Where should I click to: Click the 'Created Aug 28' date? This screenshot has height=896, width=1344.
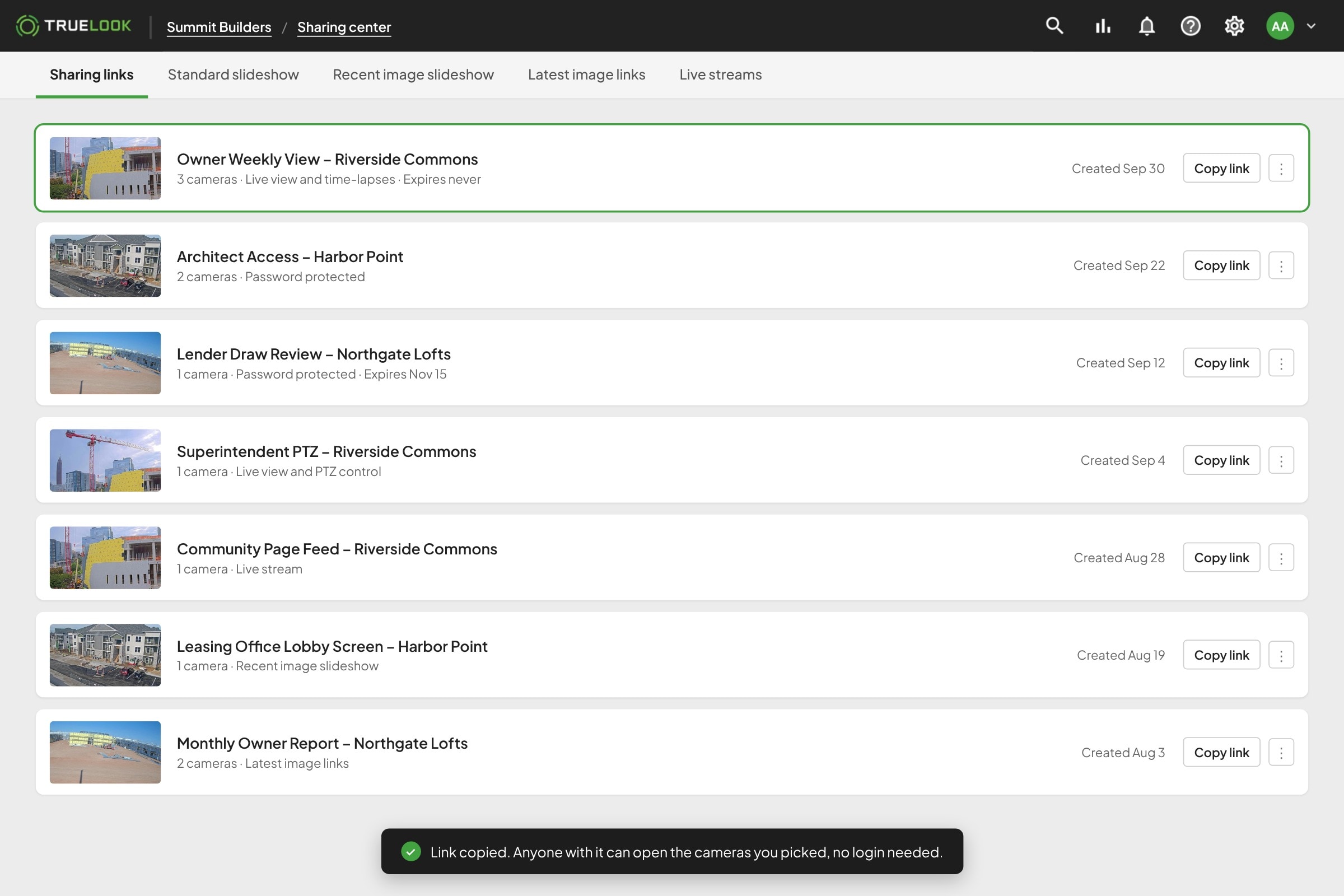pyautogui.click(x=1119, y=558)
